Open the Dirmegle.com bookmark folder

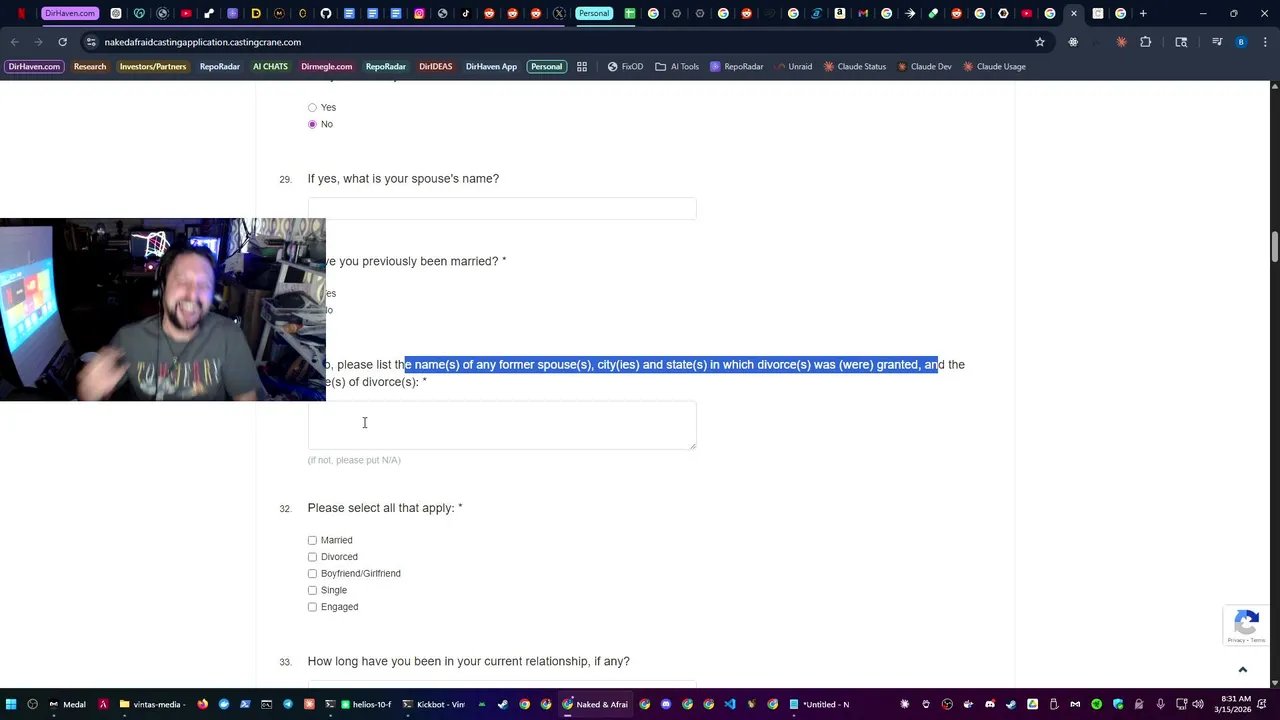coord(326,67)
